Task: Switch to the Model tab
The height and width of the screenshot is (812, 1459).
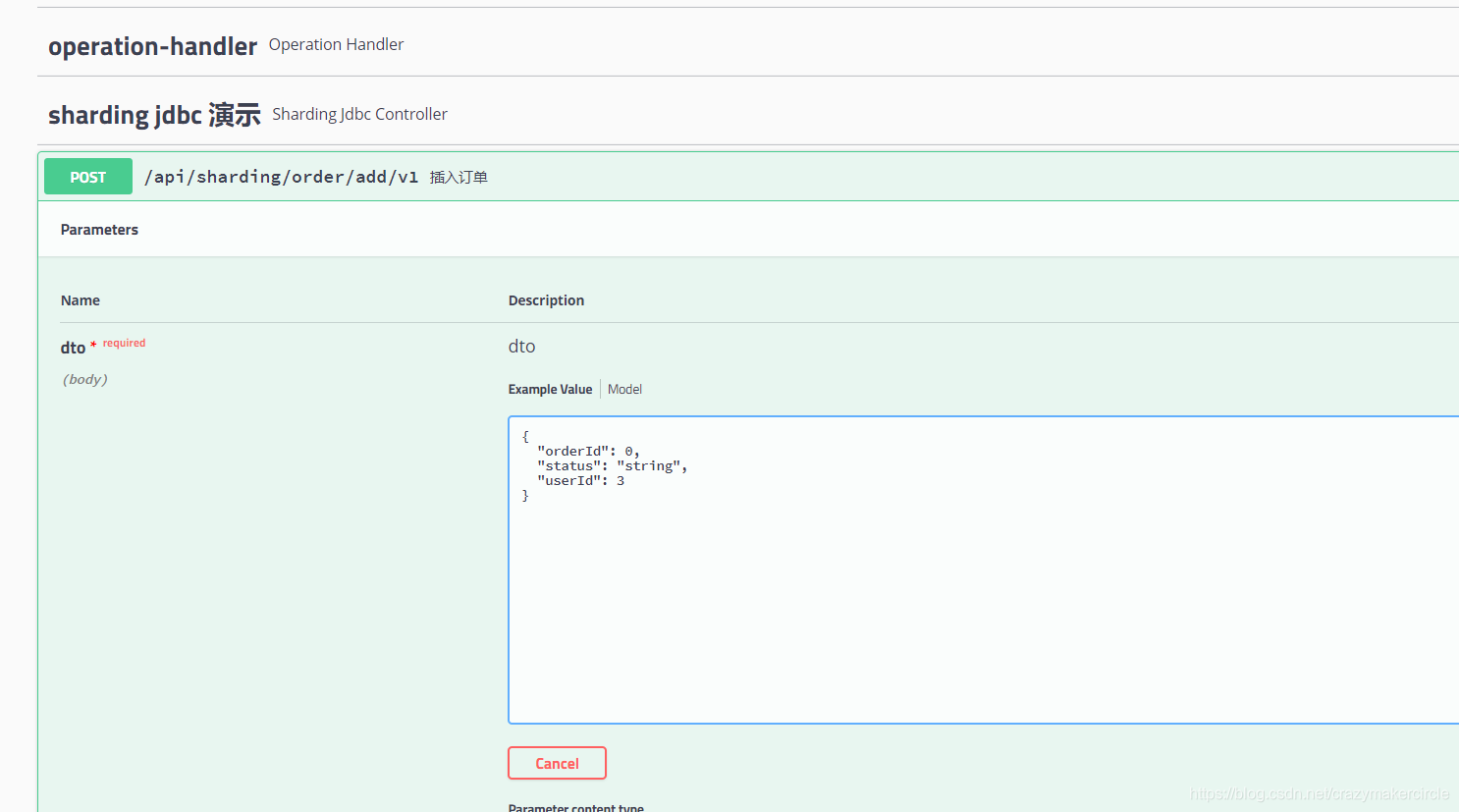Action: [624, 390]
